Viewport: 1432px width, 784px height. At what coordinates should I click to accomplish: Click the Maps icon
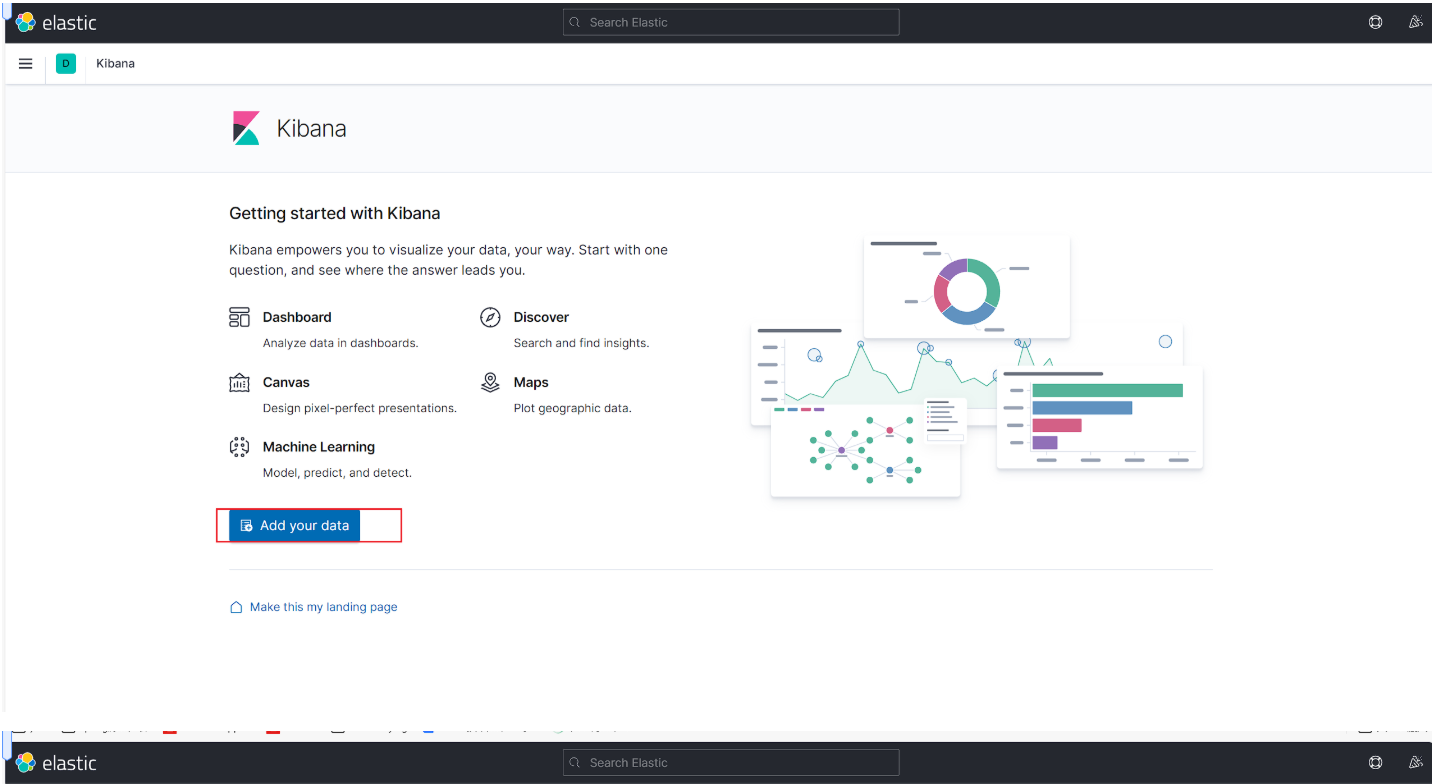click(490, 383)
